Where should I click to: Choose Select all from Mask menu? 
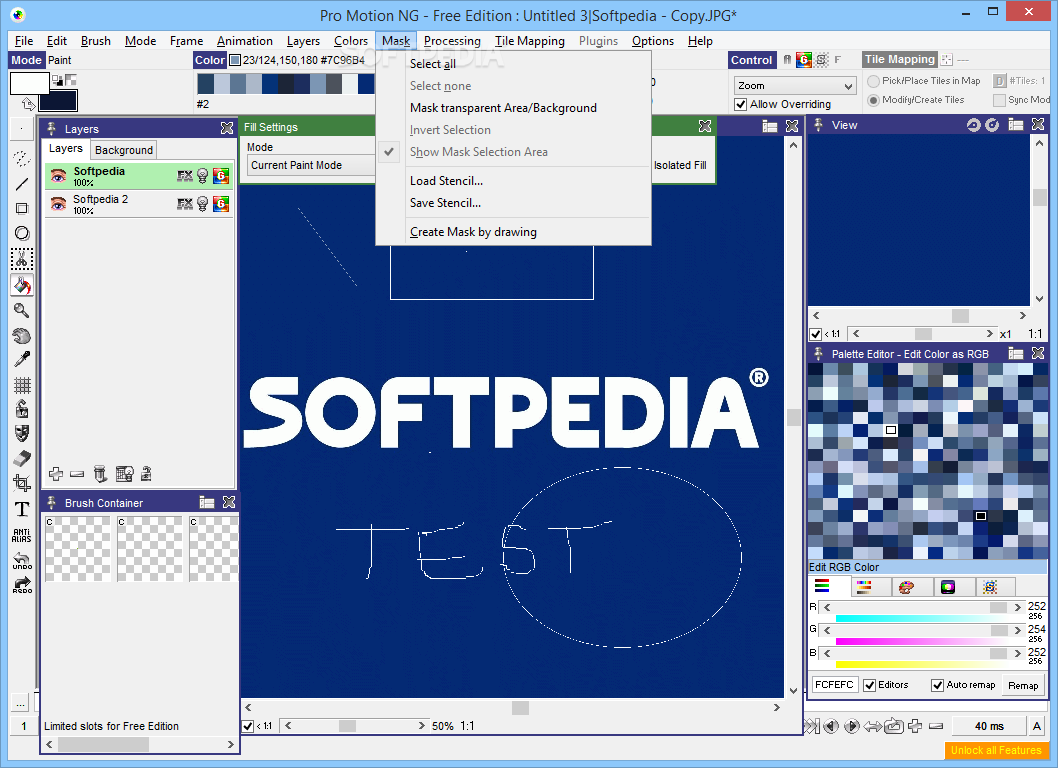pyautogui.click(x=433, y=64)
